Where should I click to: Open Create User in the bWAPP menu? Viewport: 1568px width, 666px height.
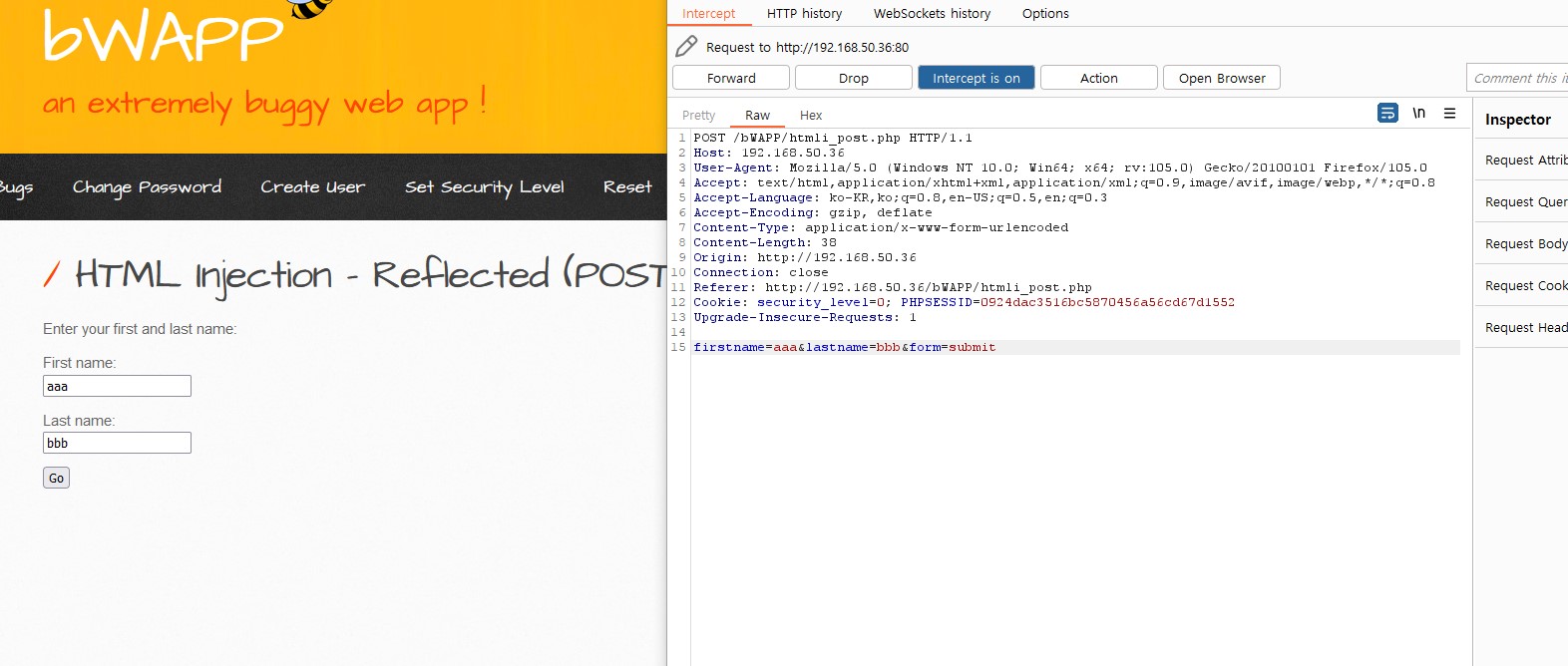(312, 186)
